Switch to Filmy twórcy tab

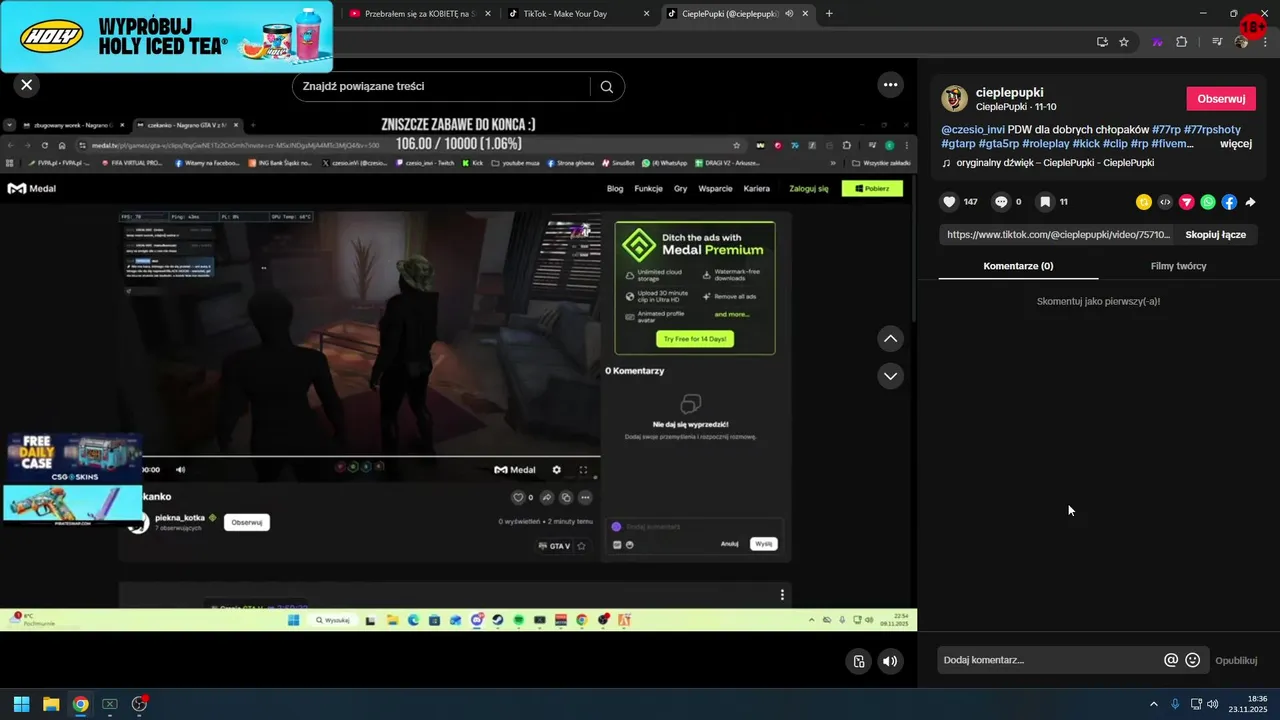1178,266
